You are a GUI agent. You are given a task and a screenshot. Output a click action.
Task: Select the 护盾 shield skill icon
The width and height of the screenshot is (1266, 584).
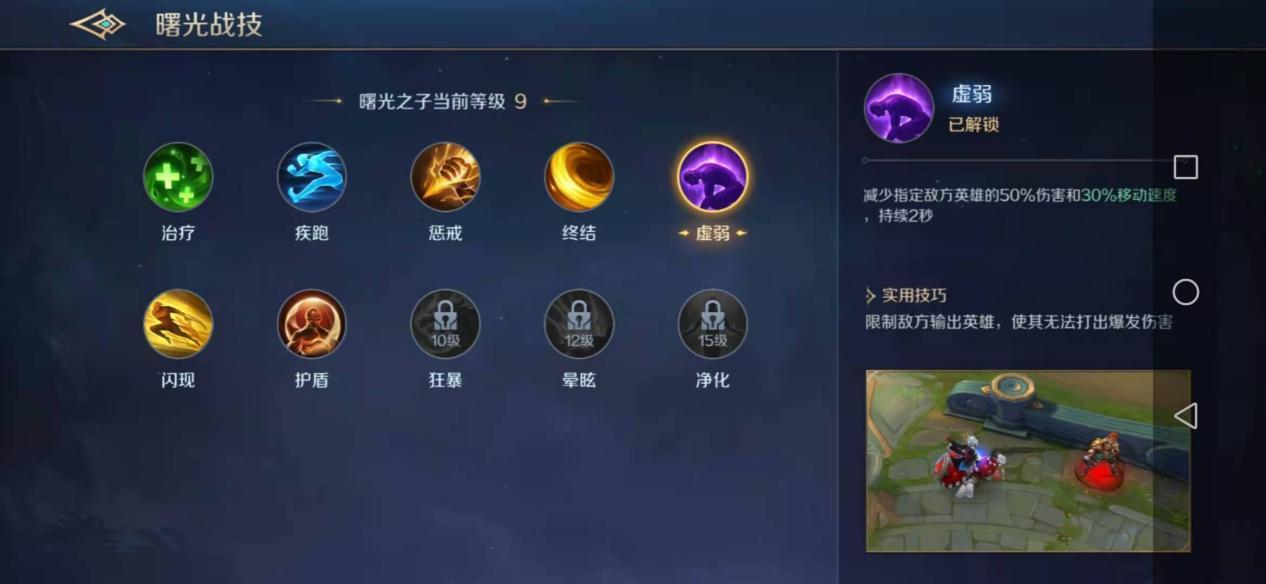[x=312, y=324]
